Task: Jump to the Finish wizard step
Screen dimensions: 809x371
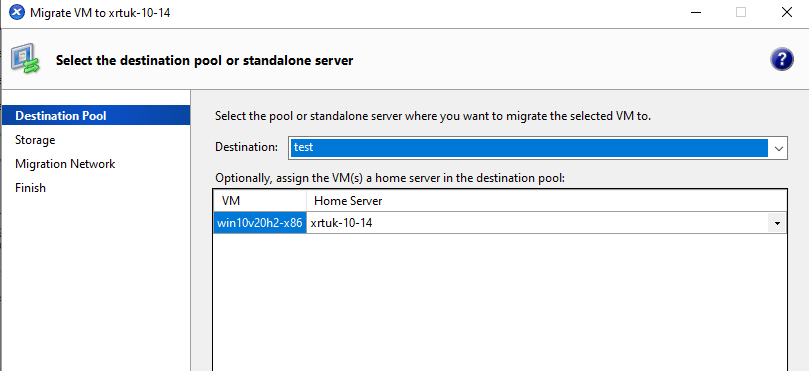Action: [x=30, y=188]
